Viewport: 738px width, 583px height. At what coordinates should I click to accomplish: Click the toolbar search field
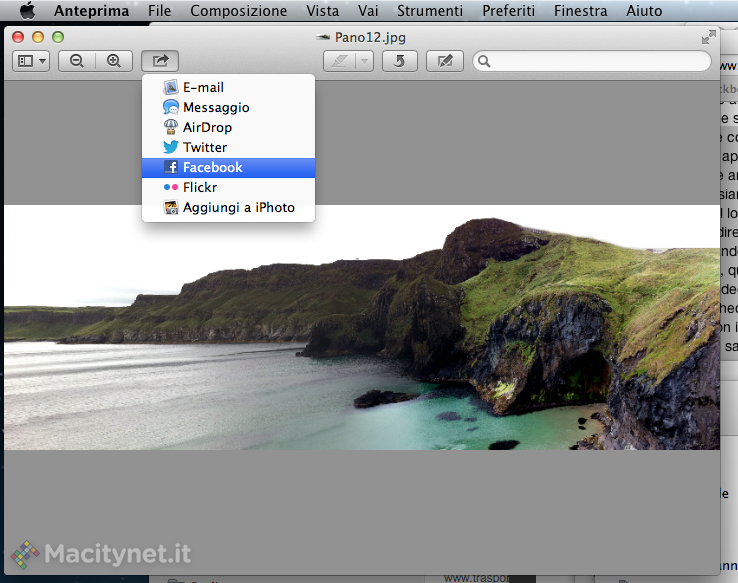click(x=592, y=61)
